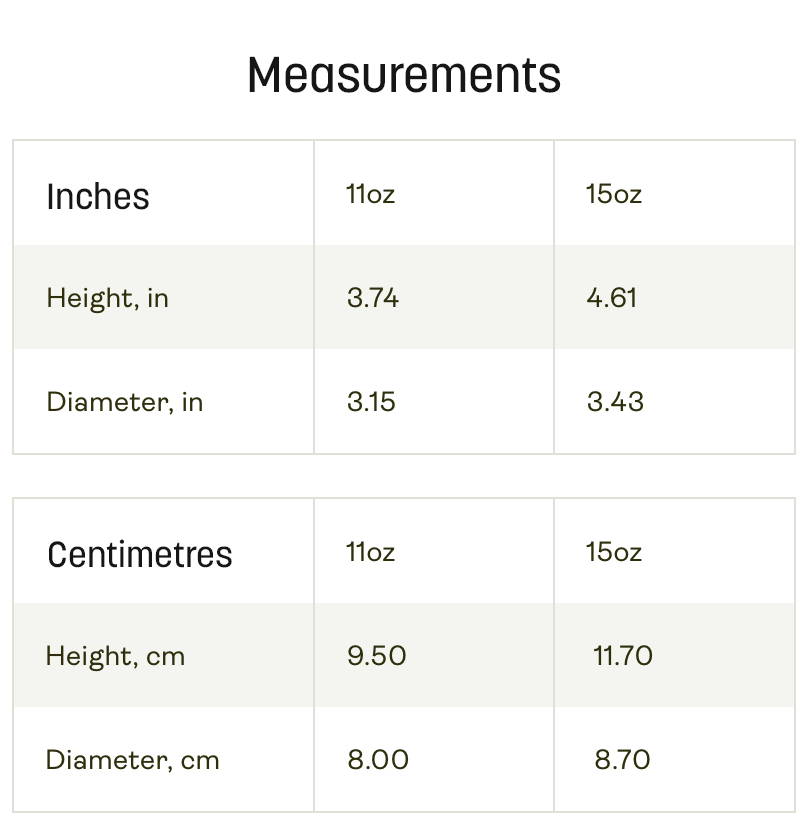The width and height of the screenshot is (811, 829).
Task: Click the 8.00 diameter value
Action: (x=378, y=760)
